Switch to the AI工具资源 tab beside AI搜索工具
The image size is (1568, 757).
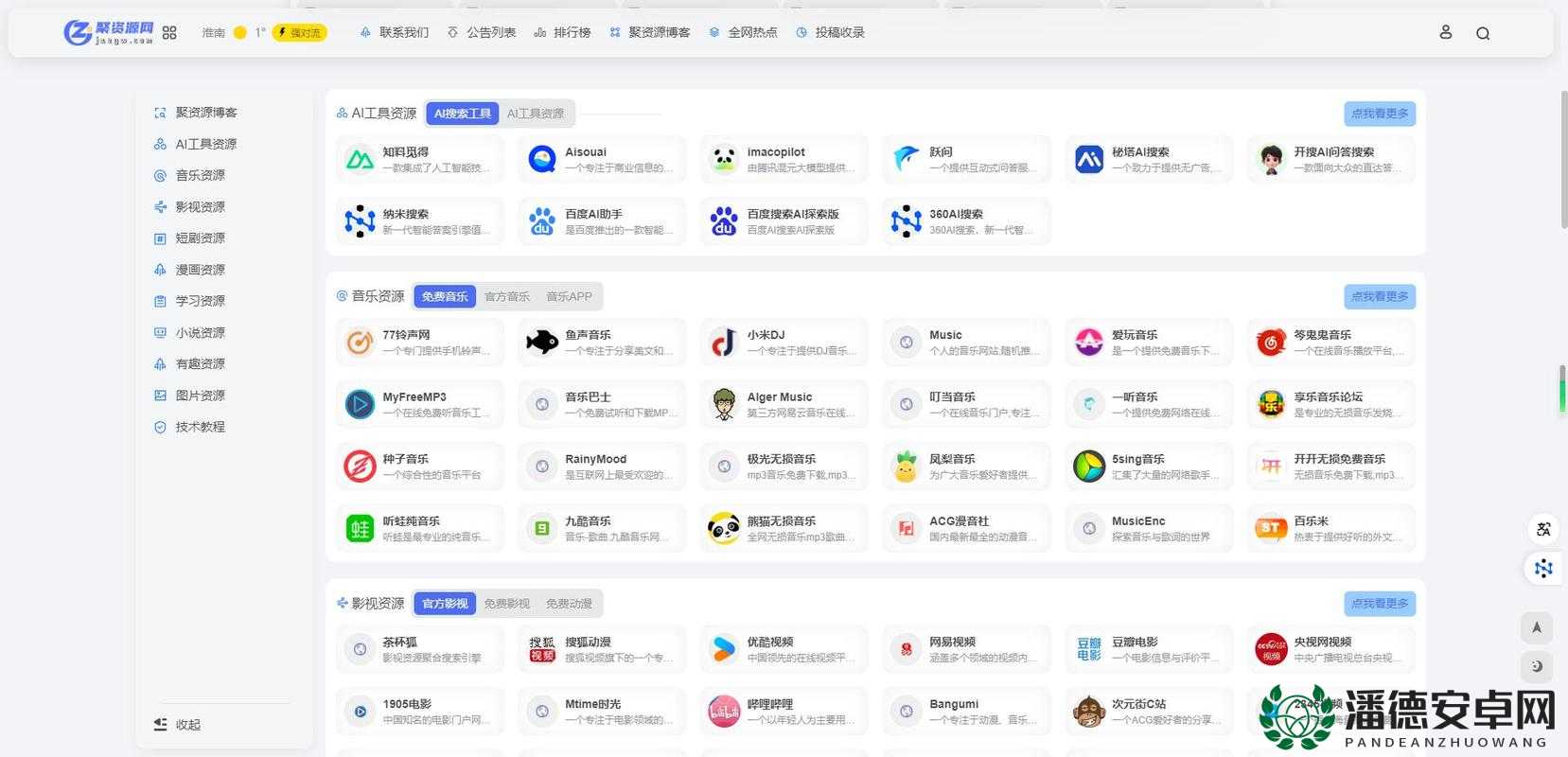tap(536, 114)
